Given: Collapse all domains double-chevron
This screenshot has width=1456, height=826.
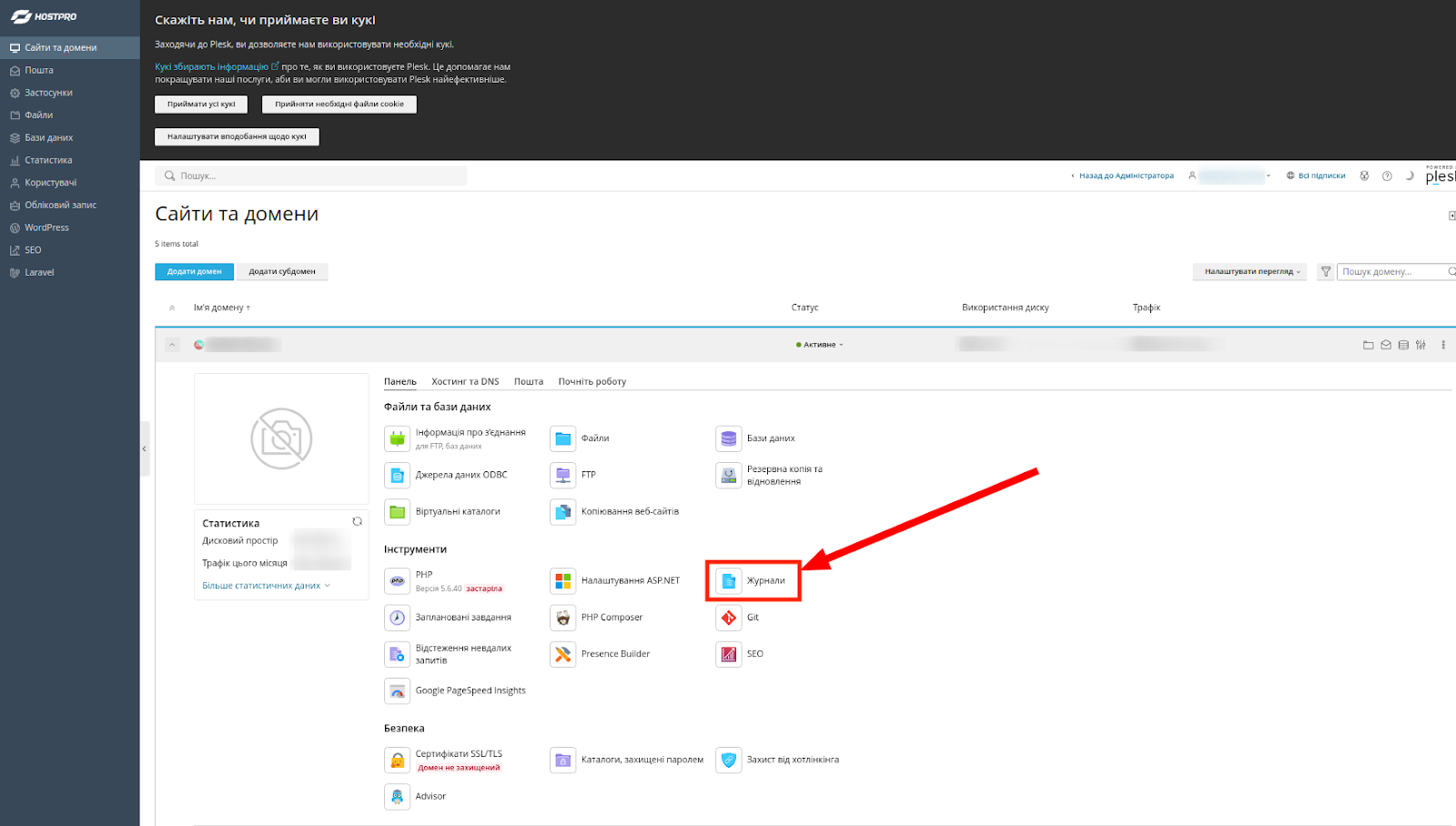Looking at the screenshot, I should [x=172, y=307].
